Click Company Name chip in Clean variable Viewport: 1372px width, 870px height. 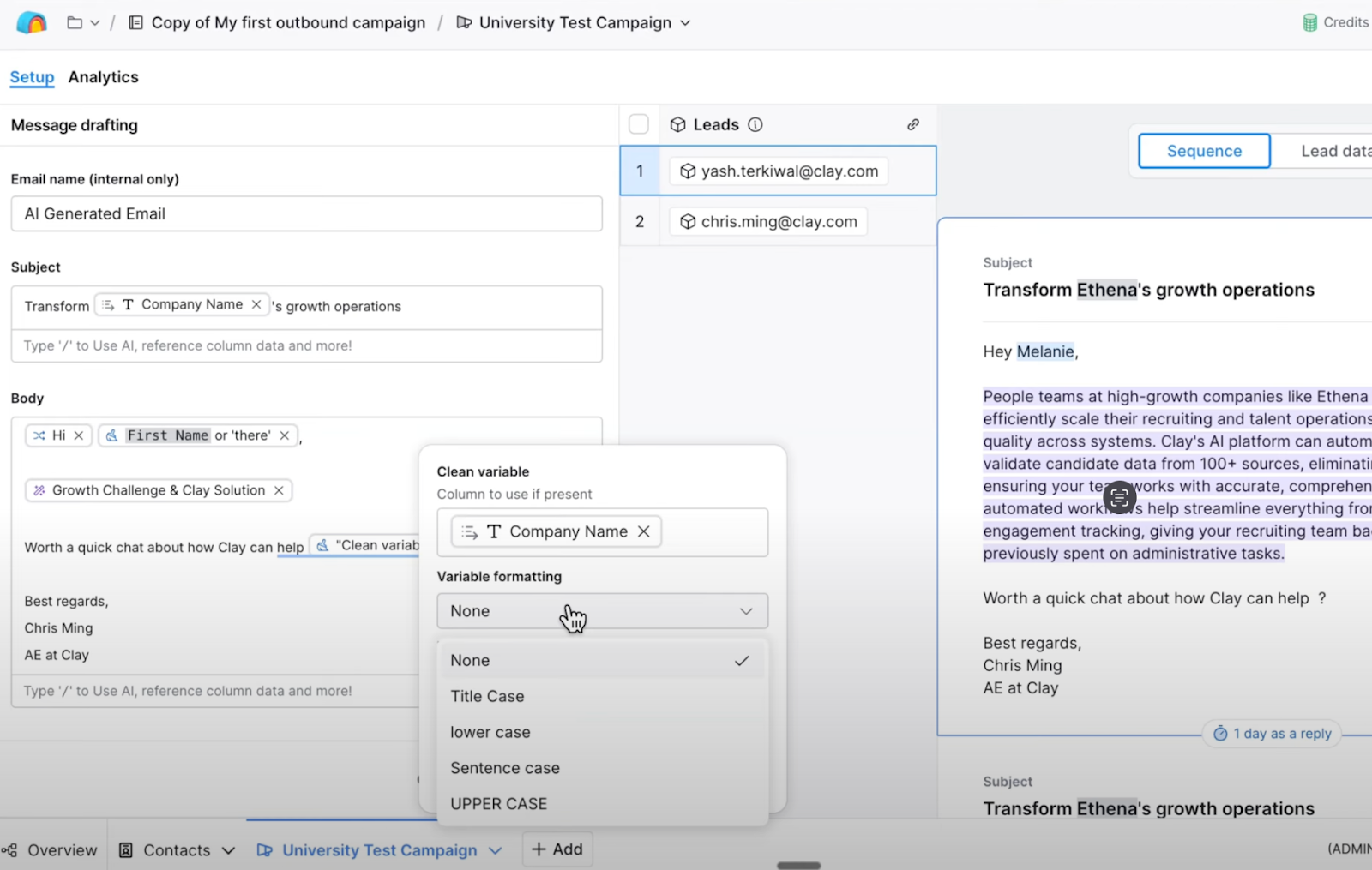(x=556, y=531)
